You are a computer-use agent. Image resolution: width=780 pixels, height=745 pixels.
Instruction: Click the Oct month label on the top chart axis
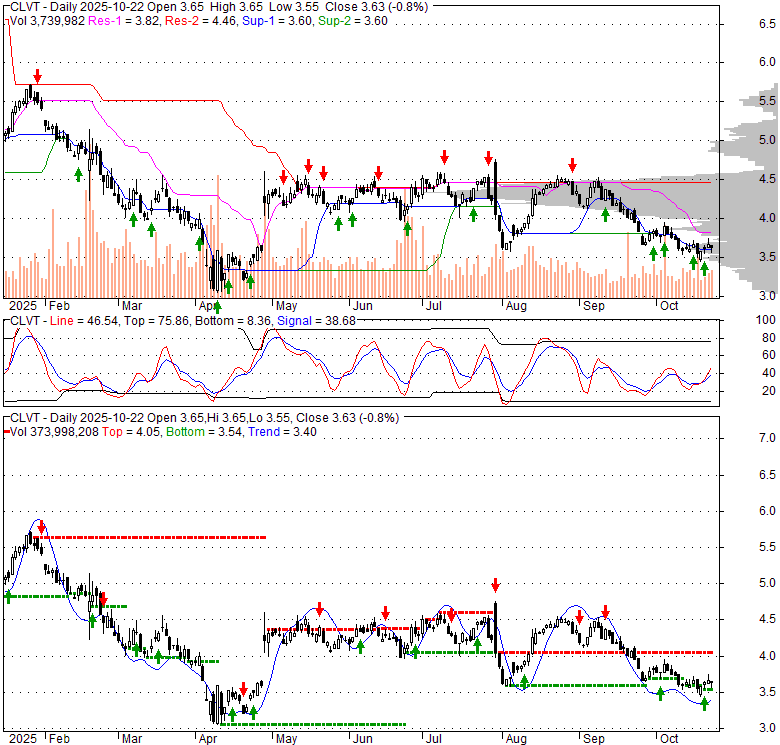[669, 306]
